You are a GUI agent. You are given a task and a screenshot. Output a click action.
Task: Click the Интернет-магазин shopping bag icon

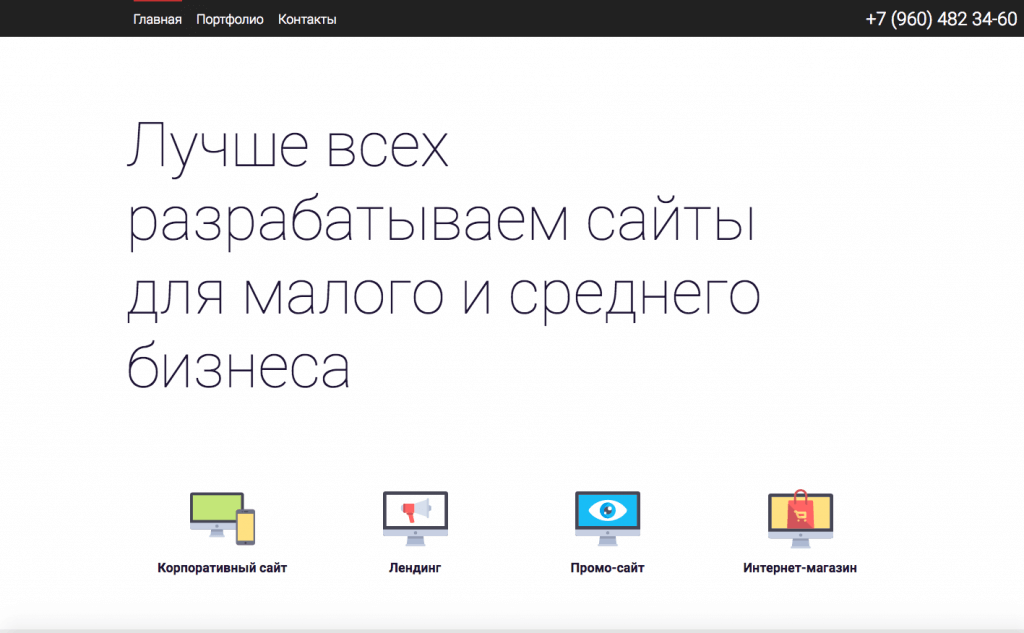tap(799, 518)
